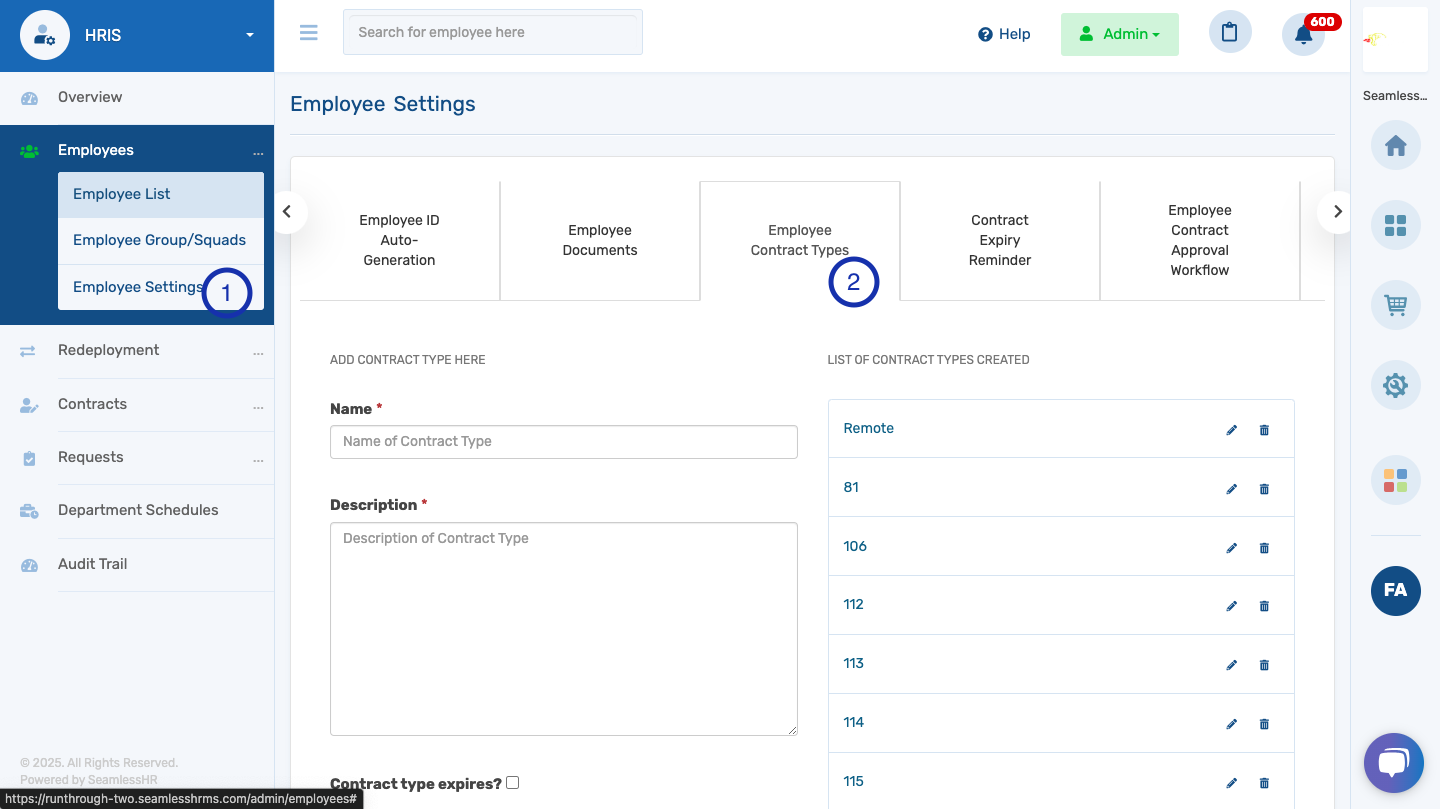Click the home icon in the right rail
Screen dimensions: 1440x809
1395,145
